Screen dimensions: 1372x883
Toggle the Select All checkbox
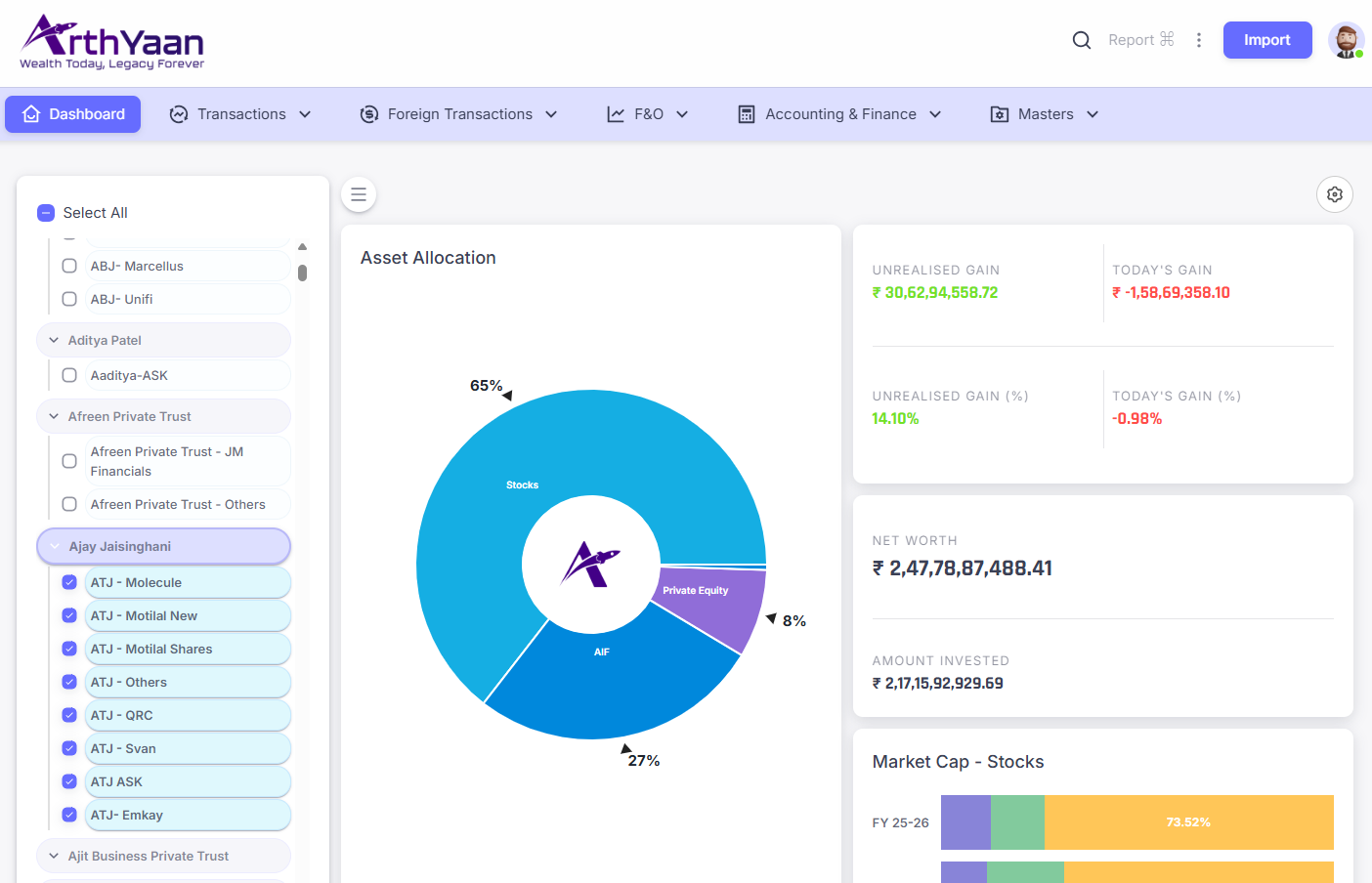point(46,213)
